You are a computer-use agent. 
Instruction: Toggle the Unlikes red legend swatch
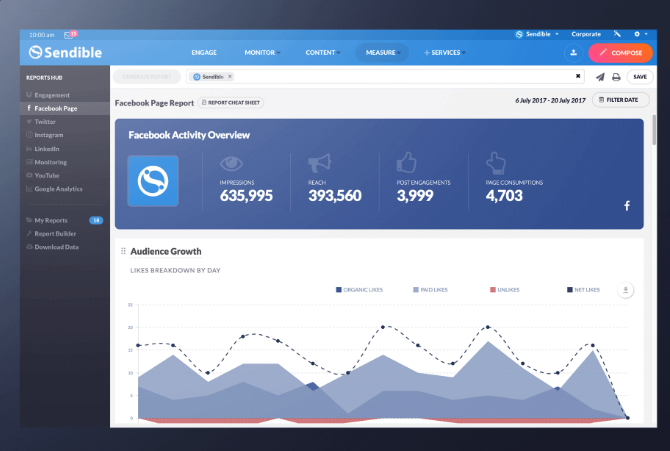[493, 290]
